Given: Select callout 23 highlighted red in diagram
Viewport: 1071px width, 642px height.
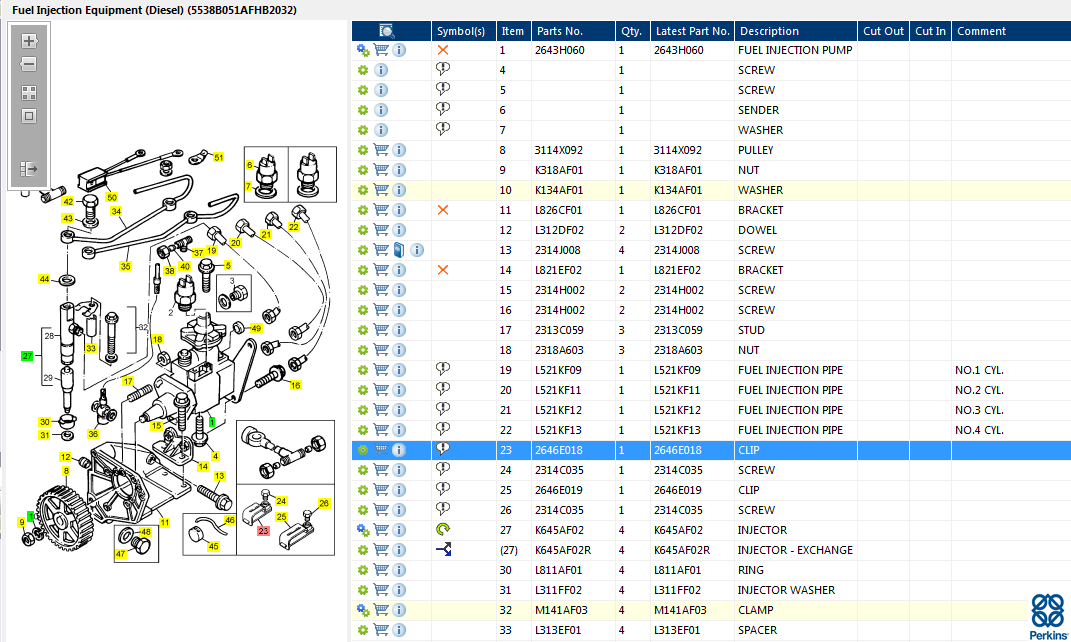Looking at the screenshot, I should (x=263, y=531).
